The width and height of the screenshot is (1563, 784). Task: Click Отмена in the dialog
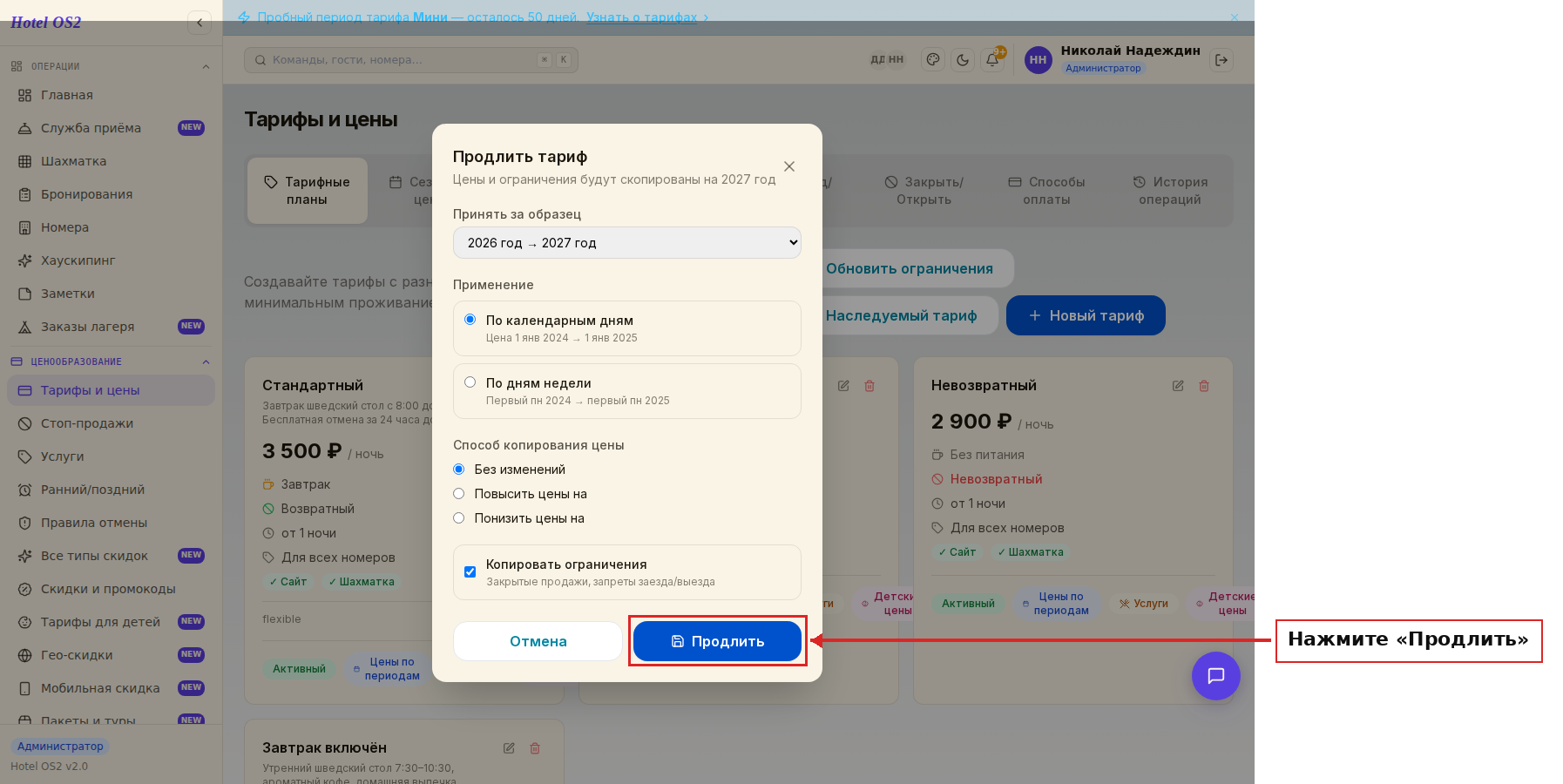pos(538,641)
